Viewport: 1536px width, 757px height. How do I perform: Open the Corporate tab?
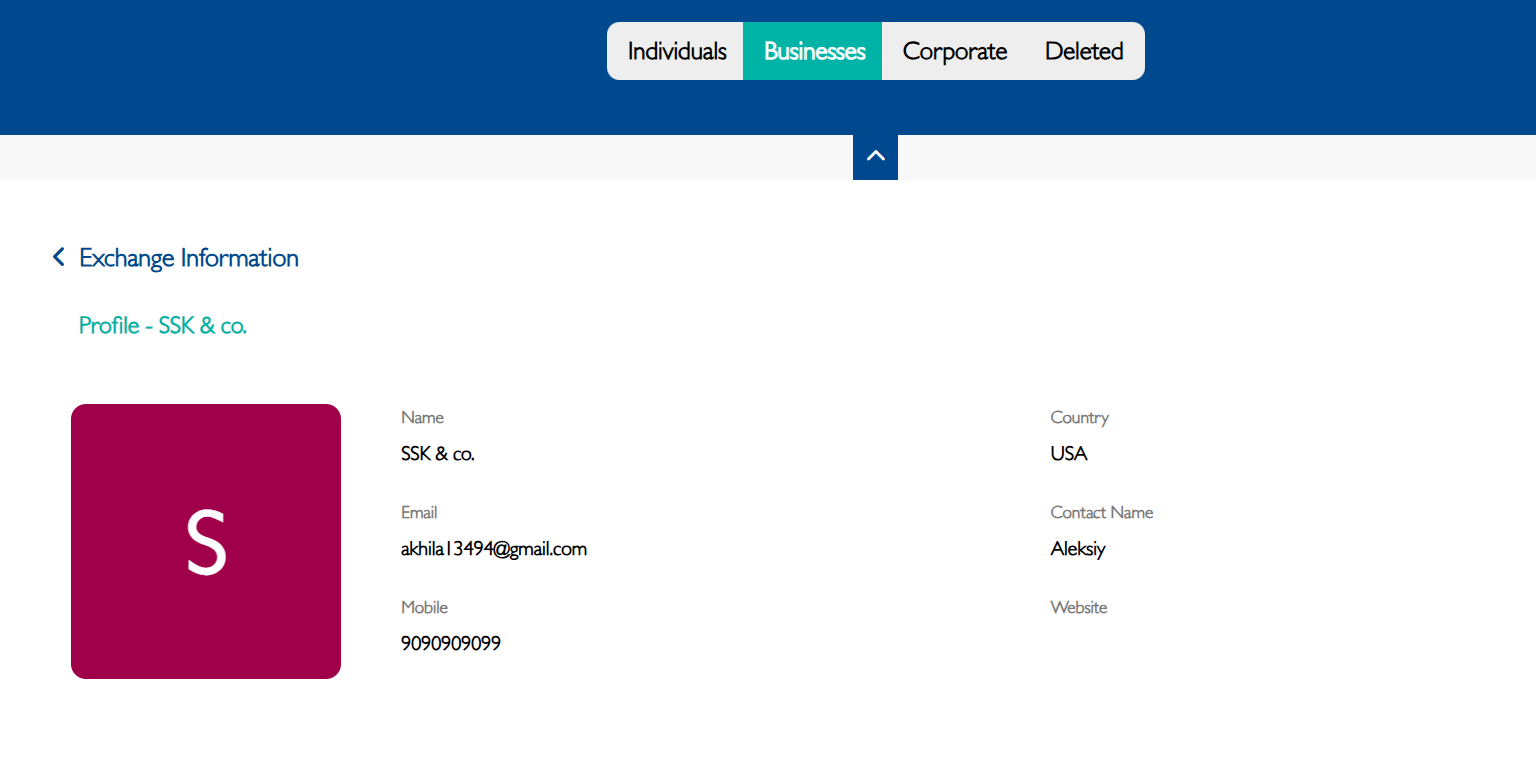pos(954,51)
